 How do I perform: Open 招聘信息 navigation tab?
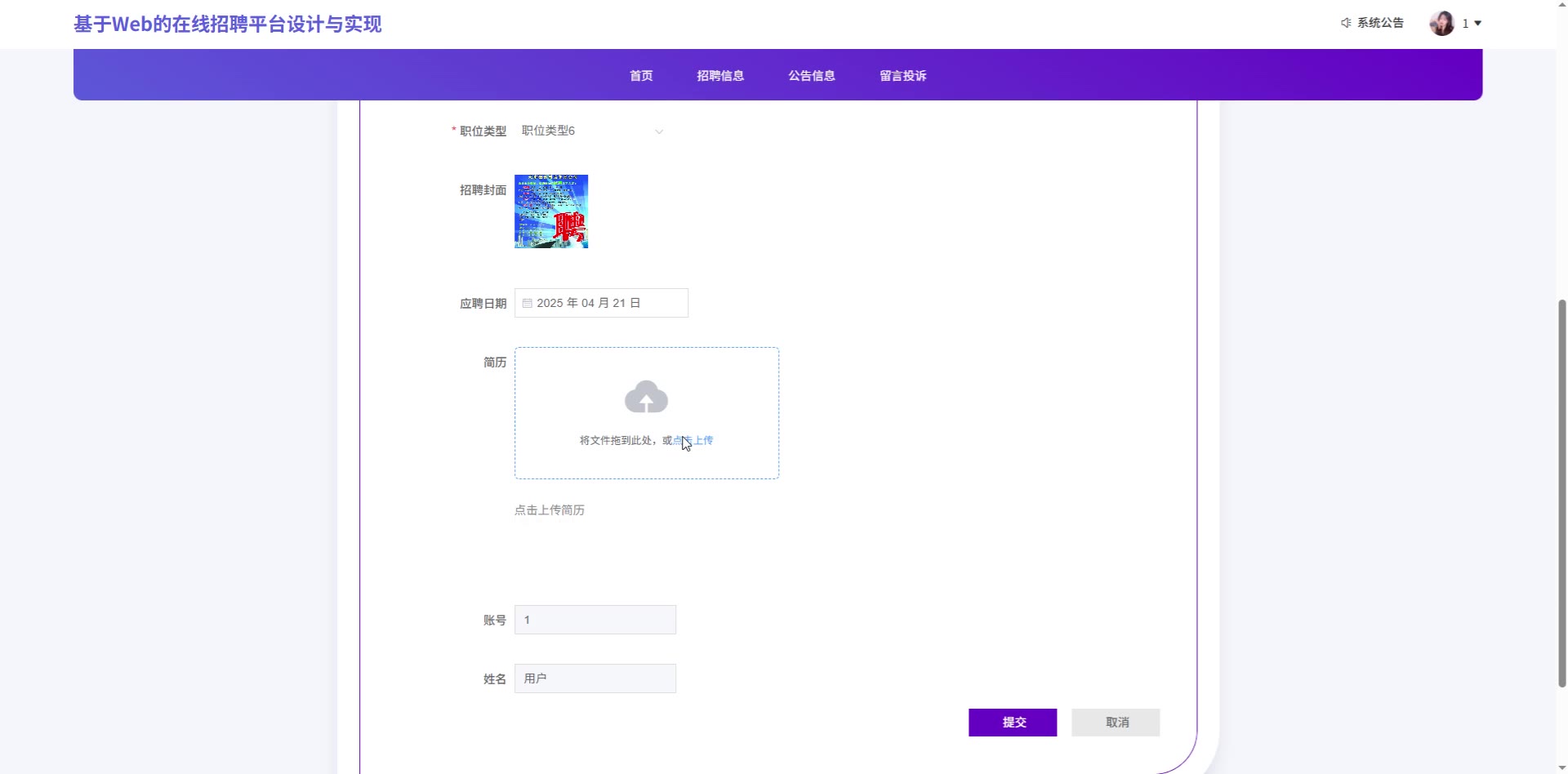coord(720,76)
